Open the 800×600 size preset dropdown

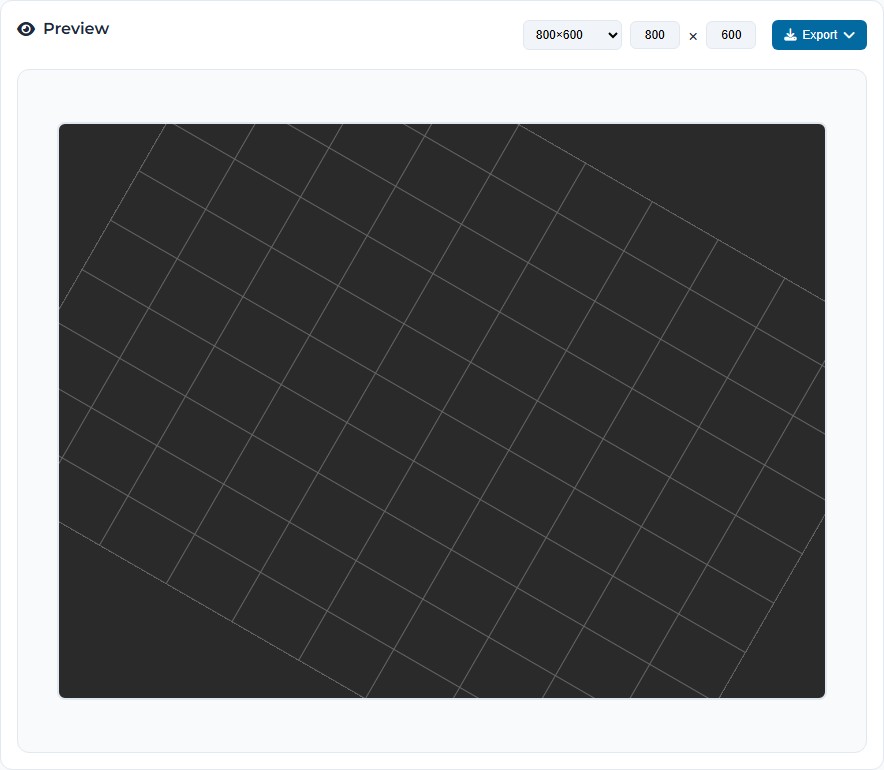click(x=572, y=35)
